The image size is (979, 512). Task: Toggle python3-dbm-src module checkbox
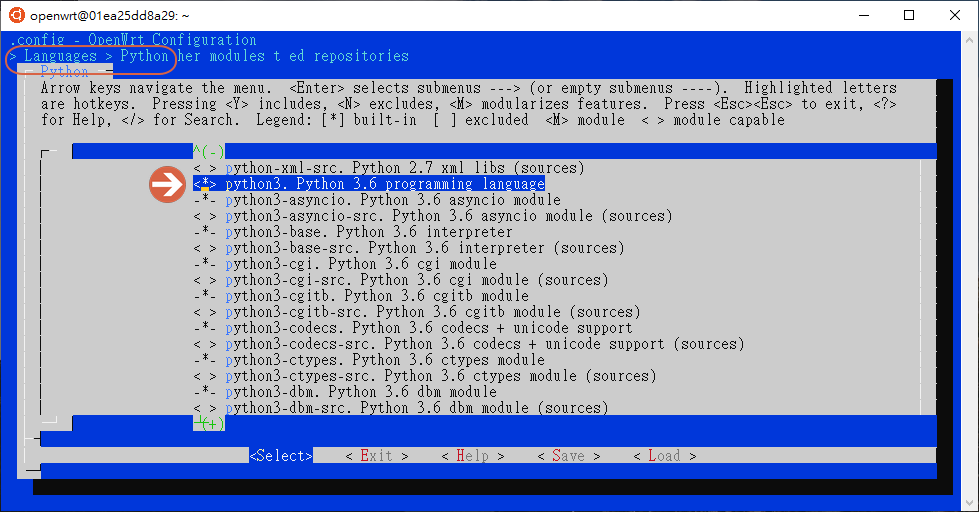(x=205, y=408)
